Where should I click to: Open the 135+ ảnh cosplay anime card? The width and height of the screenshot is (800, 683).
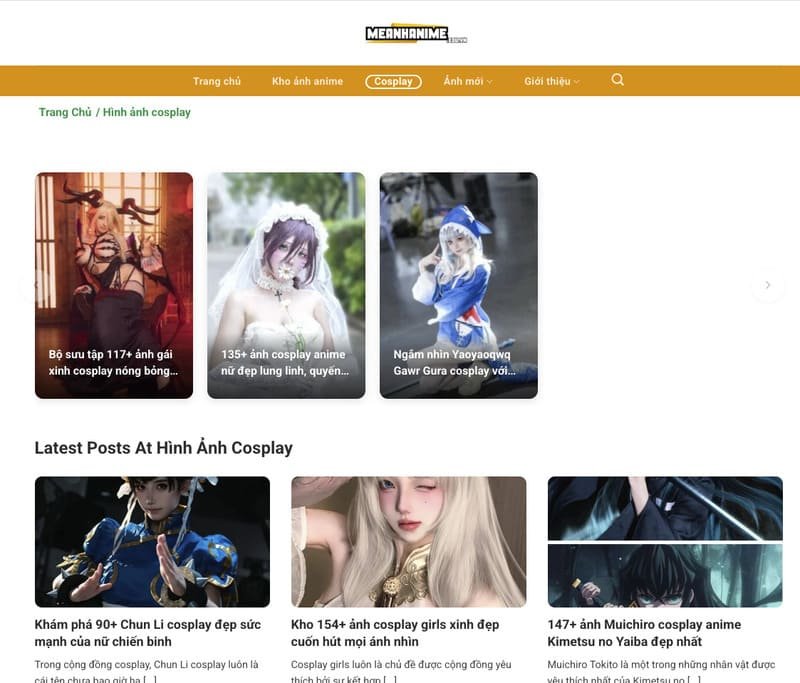click(286, 285)
